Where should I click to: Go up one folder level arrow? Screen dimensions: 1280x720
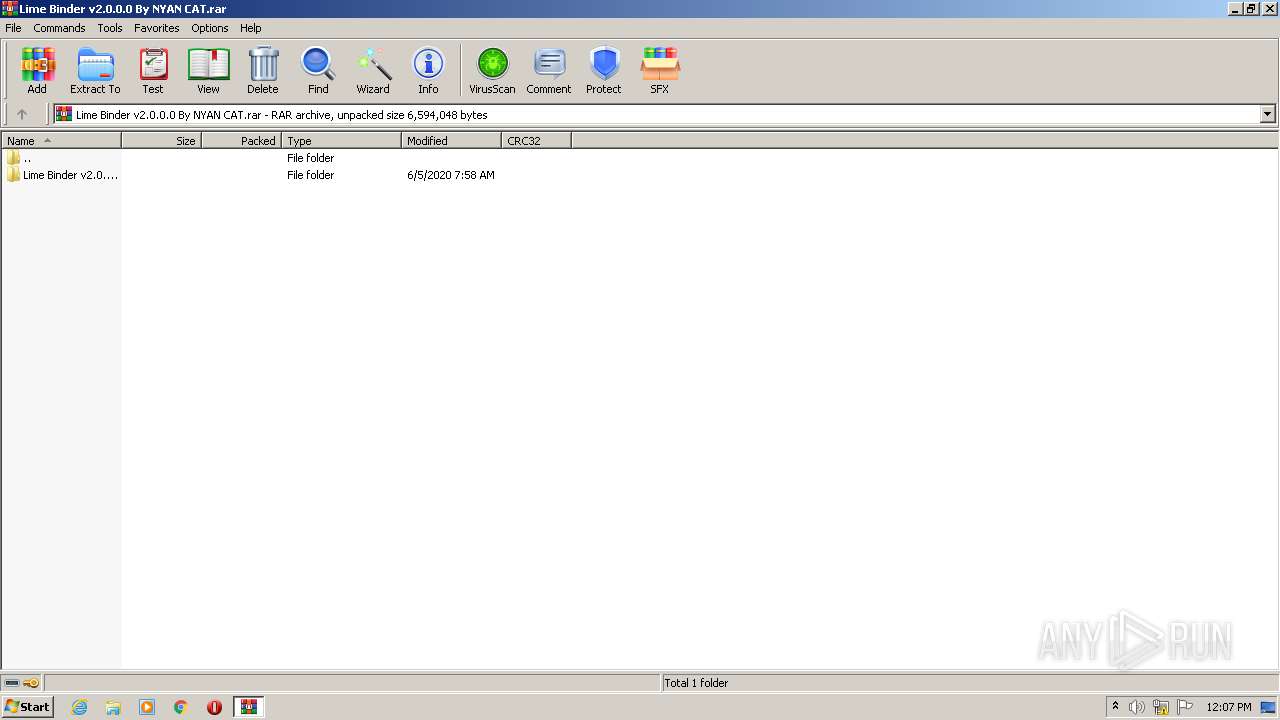tap(22, 114)
